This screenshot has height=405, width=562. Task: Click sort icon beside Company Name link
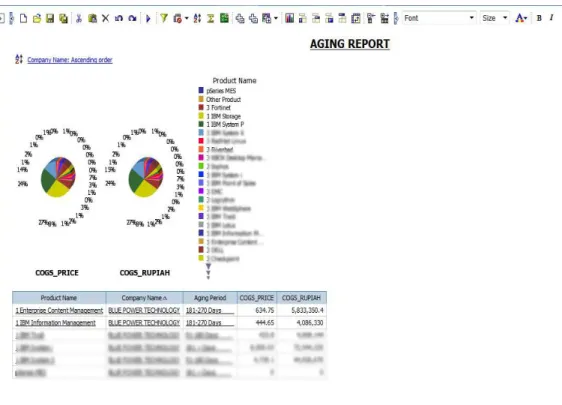[19, 59]
